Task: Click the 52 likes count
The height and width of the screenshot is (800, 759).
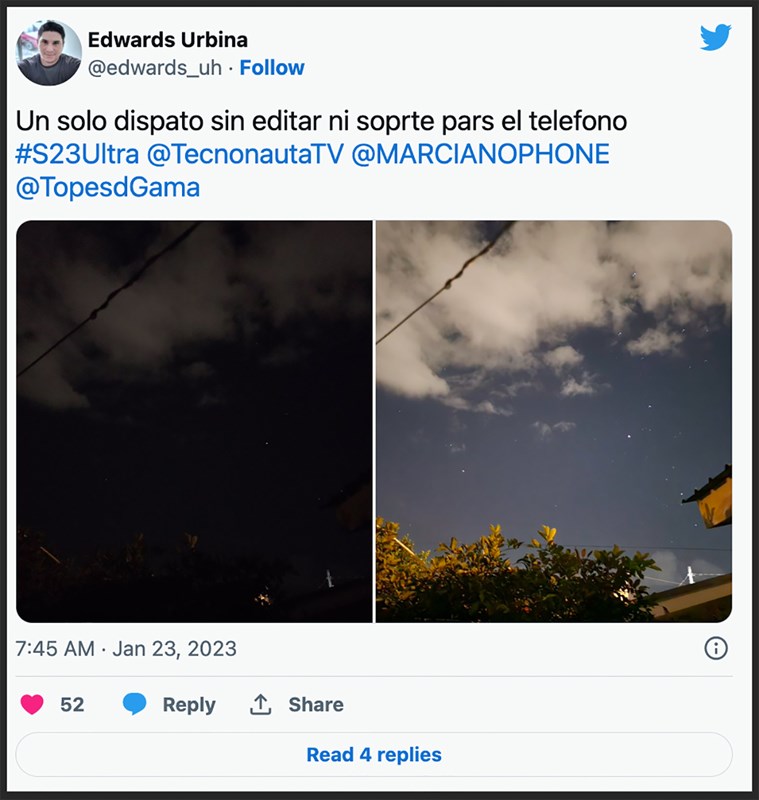Action: pyautogui.click(x=72, y=704)
